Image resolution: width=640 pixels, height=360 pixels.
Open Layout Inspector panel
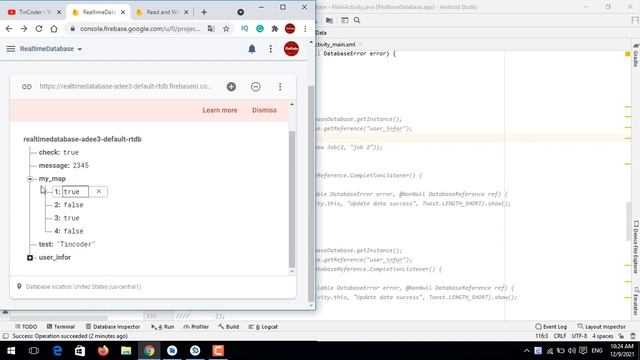[x=602, y=327]
